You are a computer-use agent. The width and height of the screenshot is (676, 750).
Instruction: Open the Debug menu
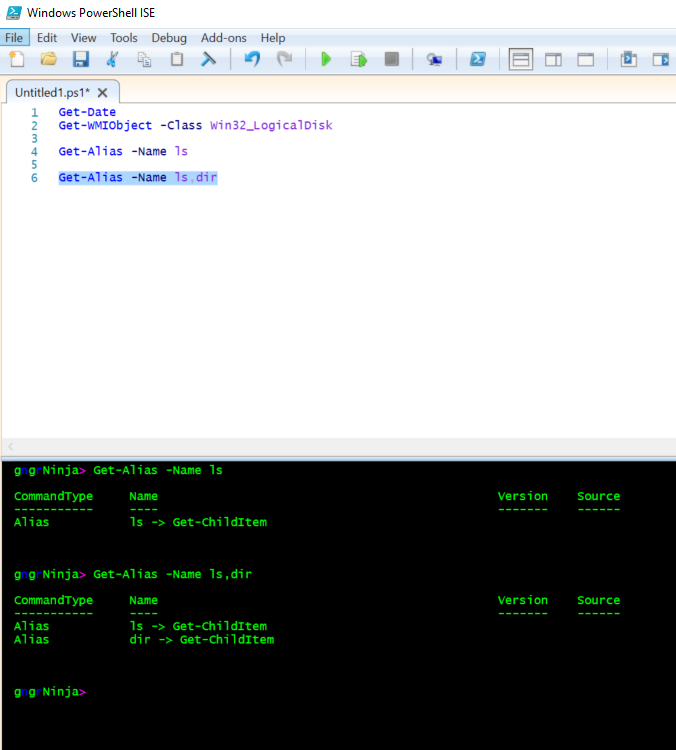[169, 37]
